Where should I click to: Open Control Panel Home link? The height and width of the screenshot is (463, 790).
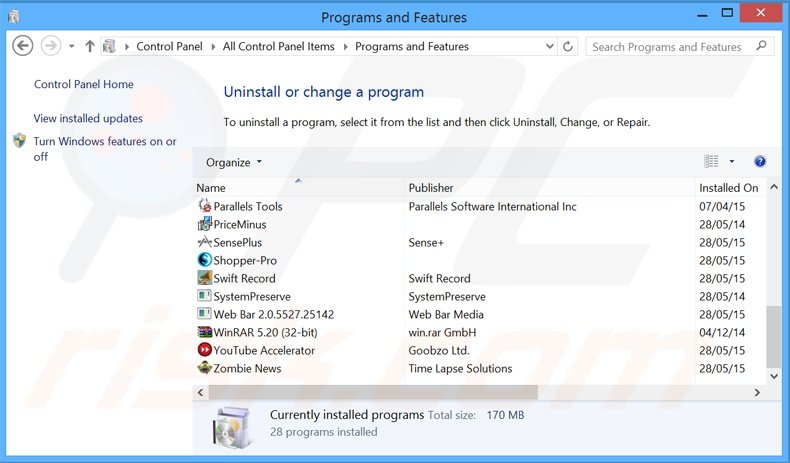(x=84, y=84)
